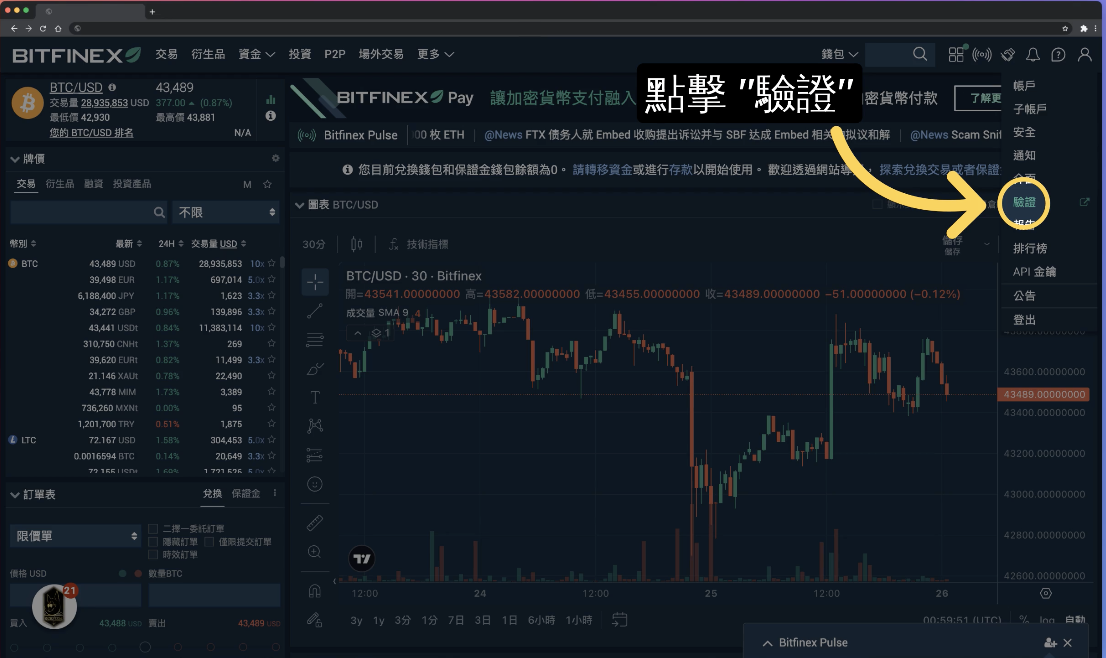Viewport: 1106px width, 658px height.
Task: Expand the Bitfinex Pulse bottom panel
Action: [x=767, y=643]
